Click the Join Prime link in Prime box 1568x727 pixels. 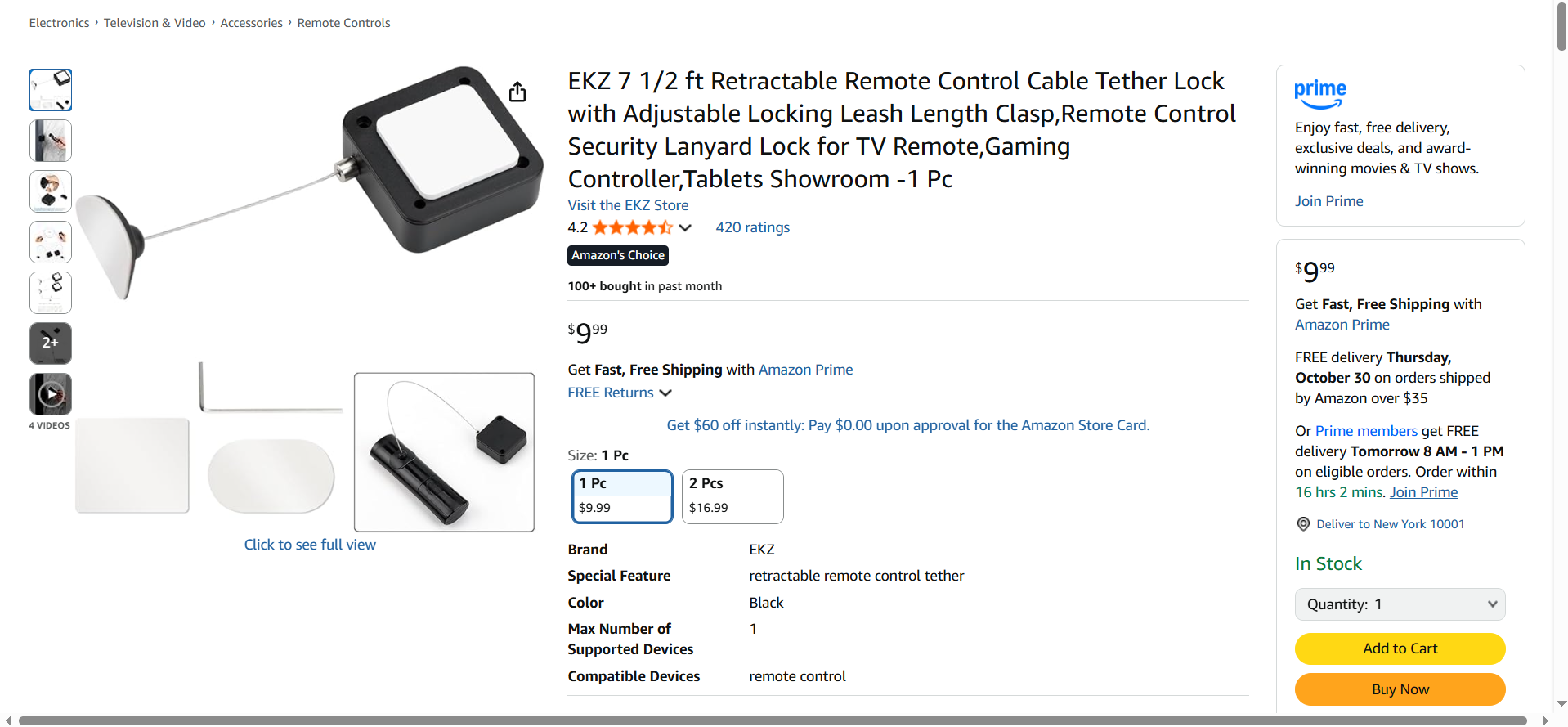tap(1328, 201)
